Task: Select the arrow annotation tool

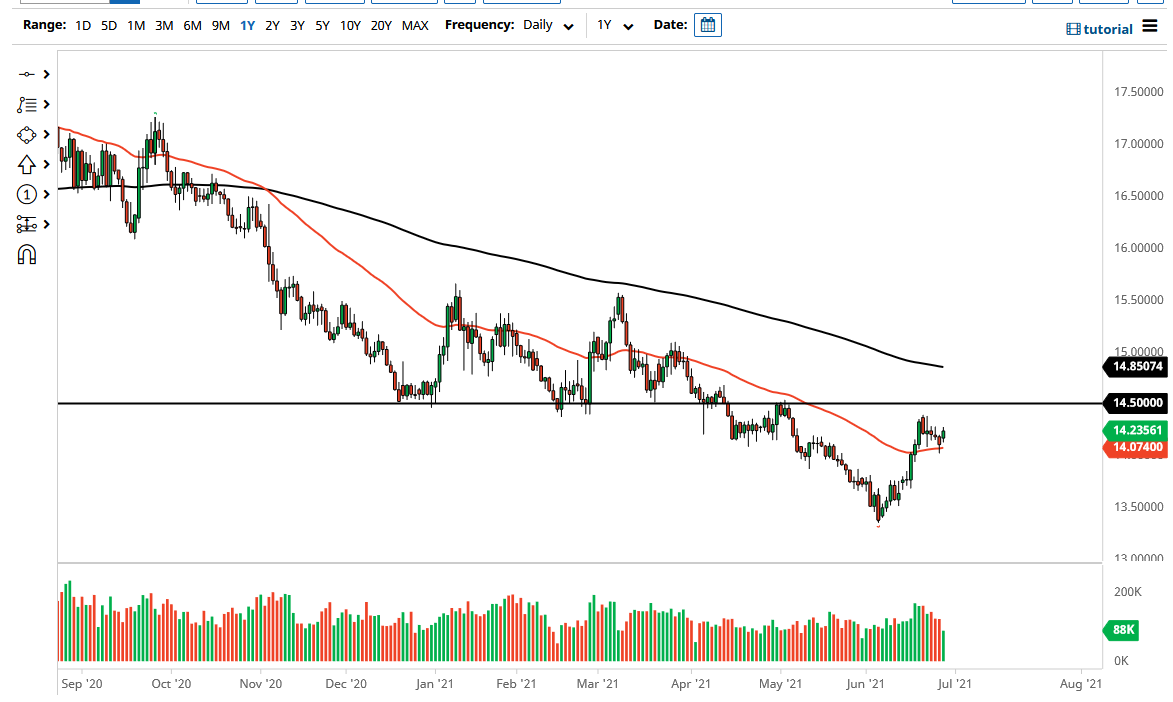Action: pos(27,164)
